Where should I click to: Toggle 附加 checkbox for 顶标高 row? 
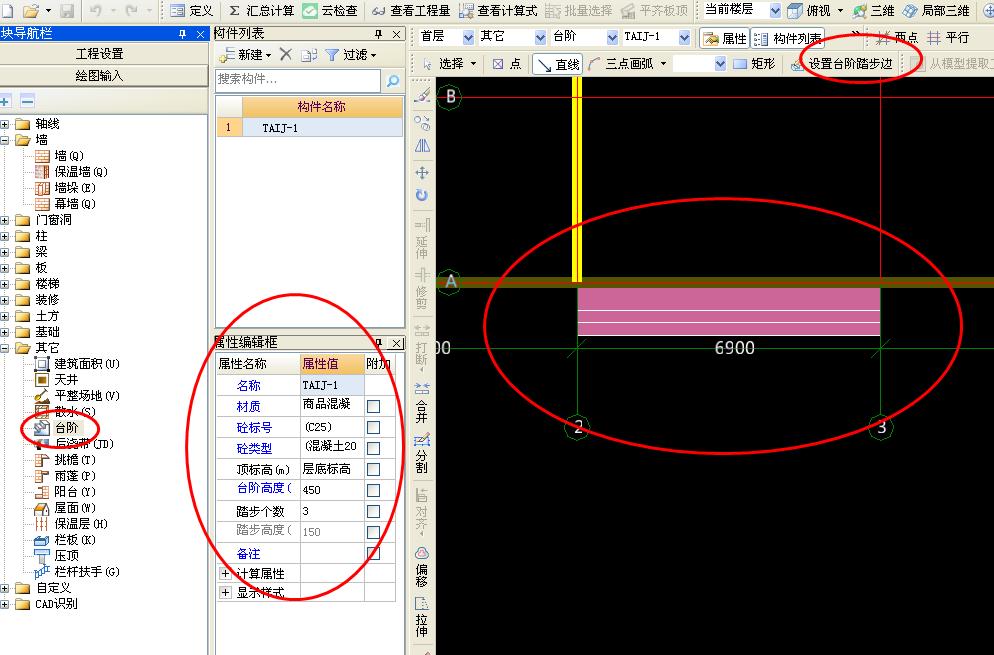click(373, 469)
